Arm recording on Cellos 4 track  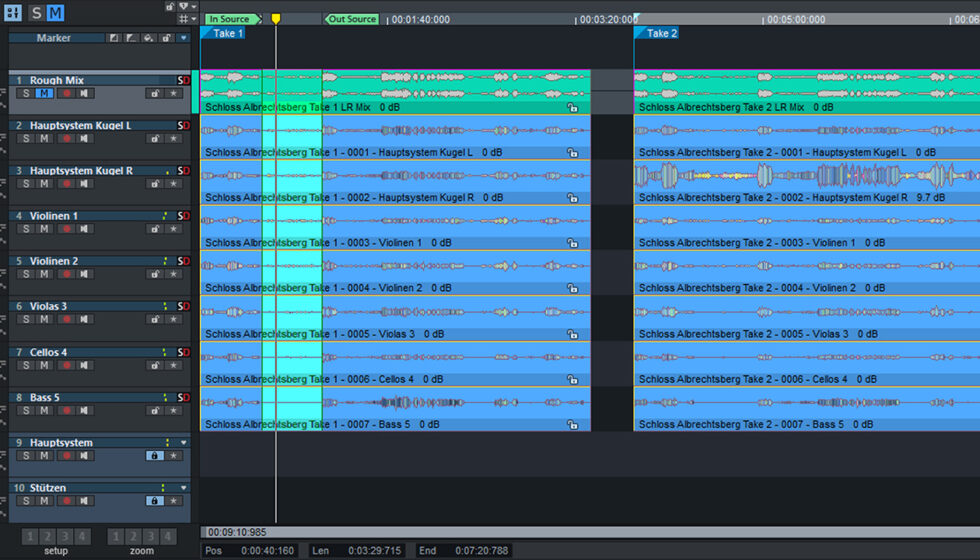(x=66, y=366)
